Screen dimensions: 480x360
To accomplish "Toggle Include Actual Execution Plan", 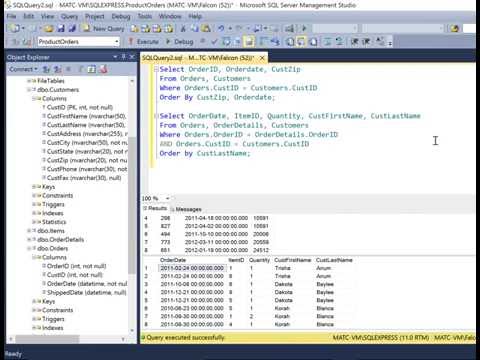I will point(263,42).
